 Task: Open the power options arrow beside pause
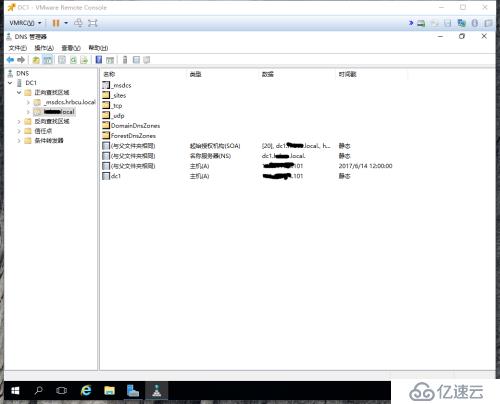66,23
